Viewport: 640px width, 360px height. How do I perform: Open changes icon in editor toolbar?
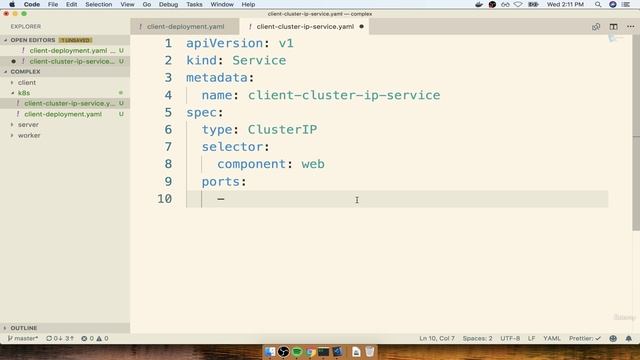(x=596, y=27)
